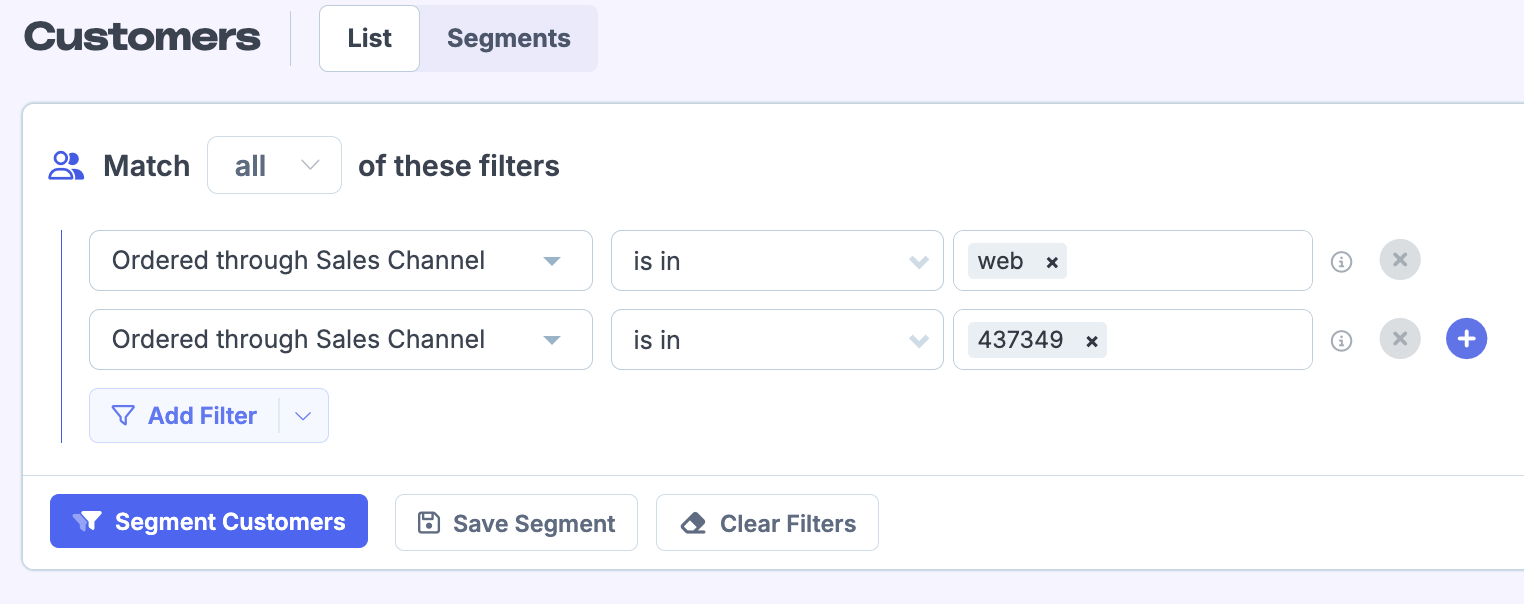
Task: Open first 'Ordered through Sales Channel' dropdown
Action: point(340,261)
